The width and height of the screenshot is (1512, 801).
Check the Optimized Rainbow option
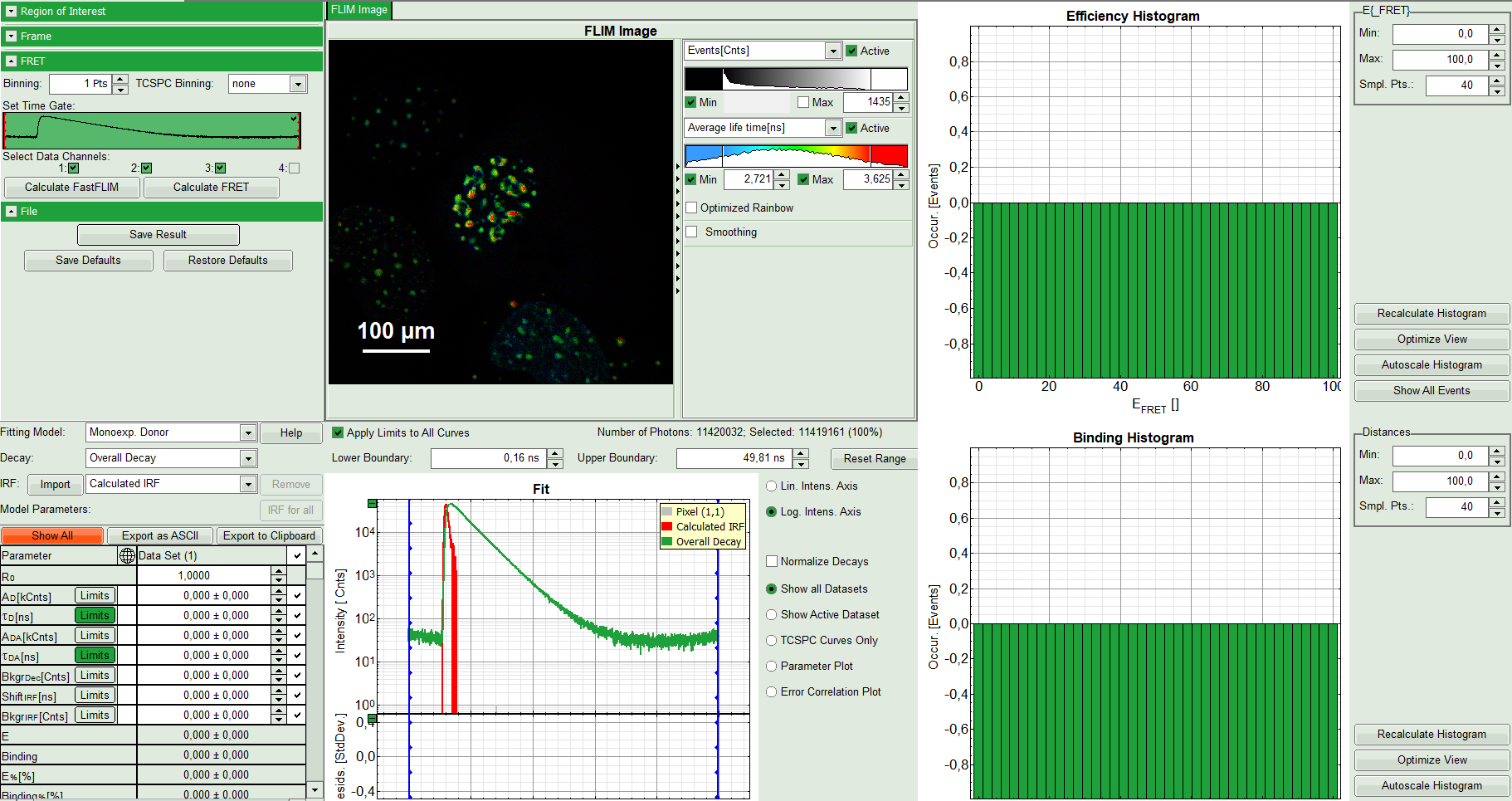(692, 208)
